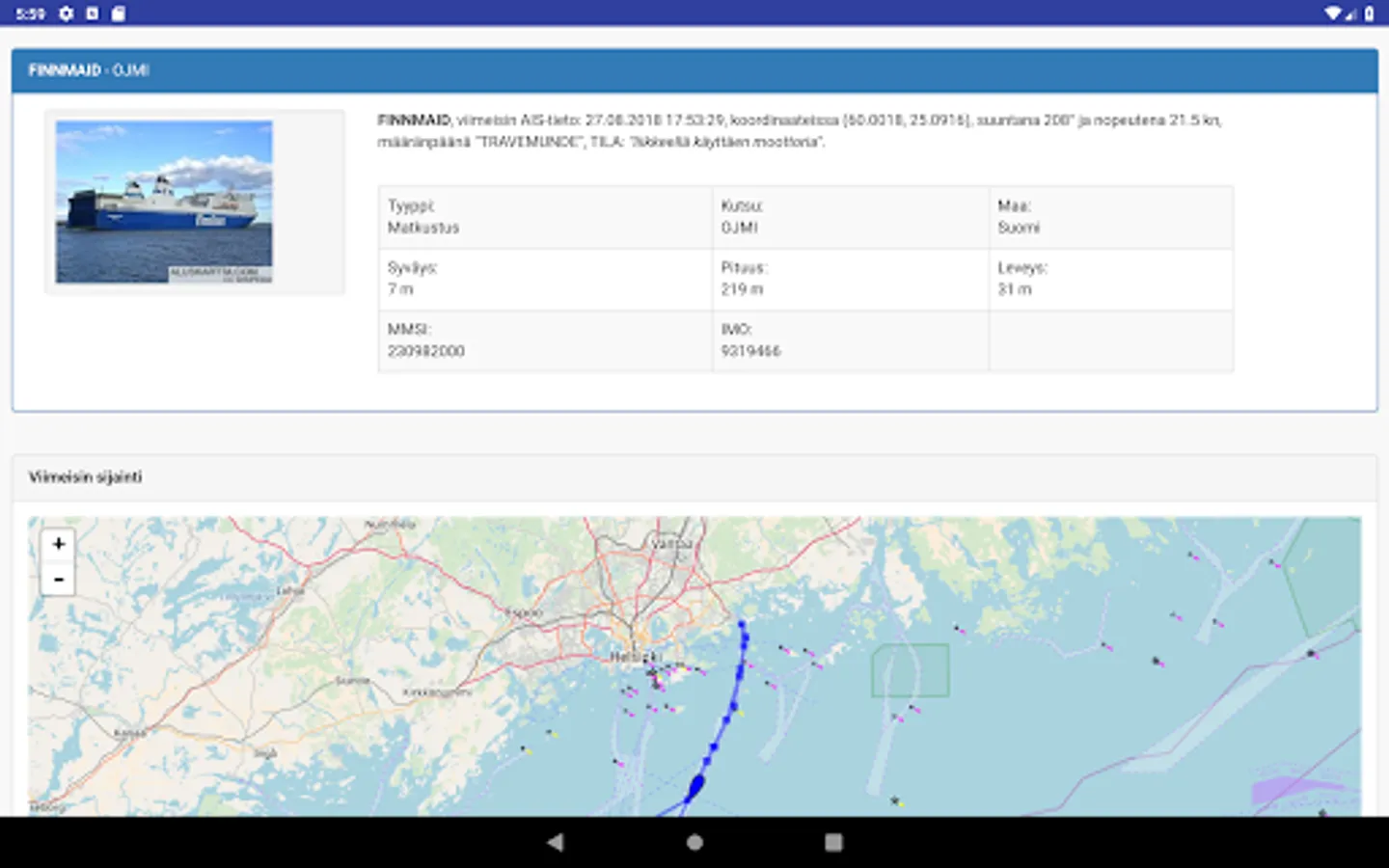The height and width of the screenshot is (868, 1389).
Task: Zoom out the map with minus button
Action: click(x=58, y=579)
